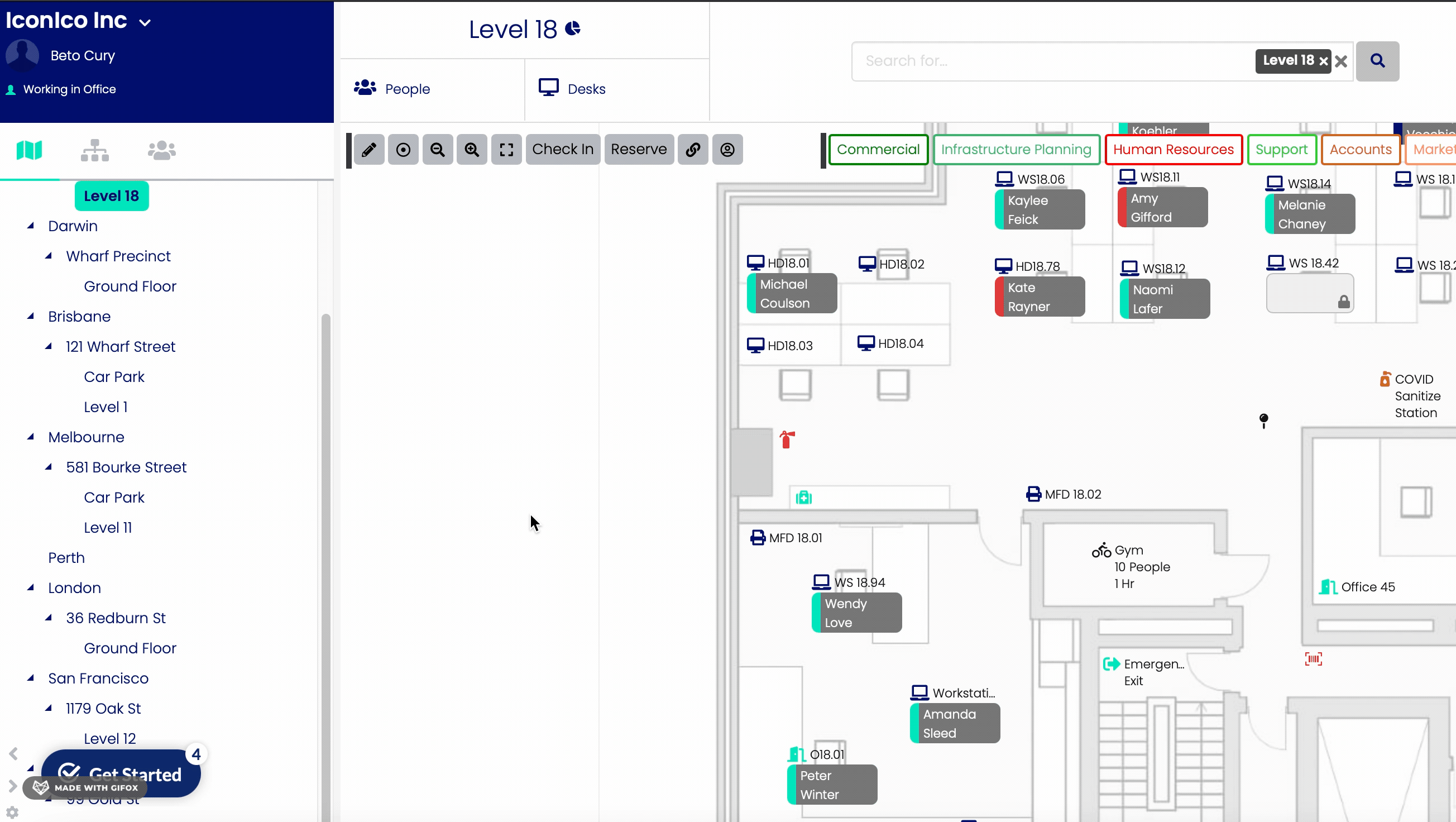Screen dimensions: 1456x822
Task: Toggle Human Resources team filter
Action: pyautogui.click(x=1174, y=149)
